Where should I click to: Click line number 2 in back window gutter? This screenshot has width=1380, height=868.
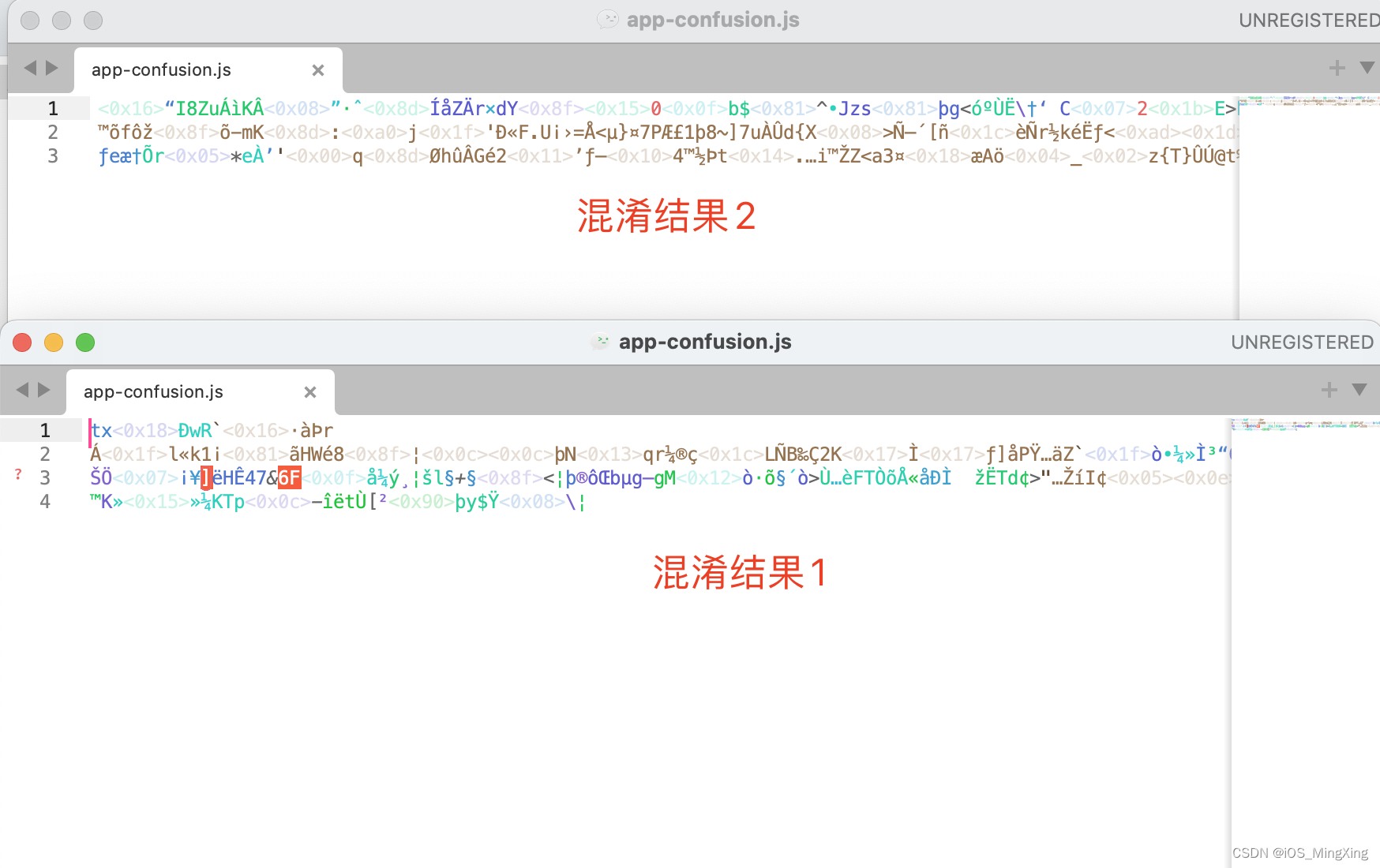point(53,132)
